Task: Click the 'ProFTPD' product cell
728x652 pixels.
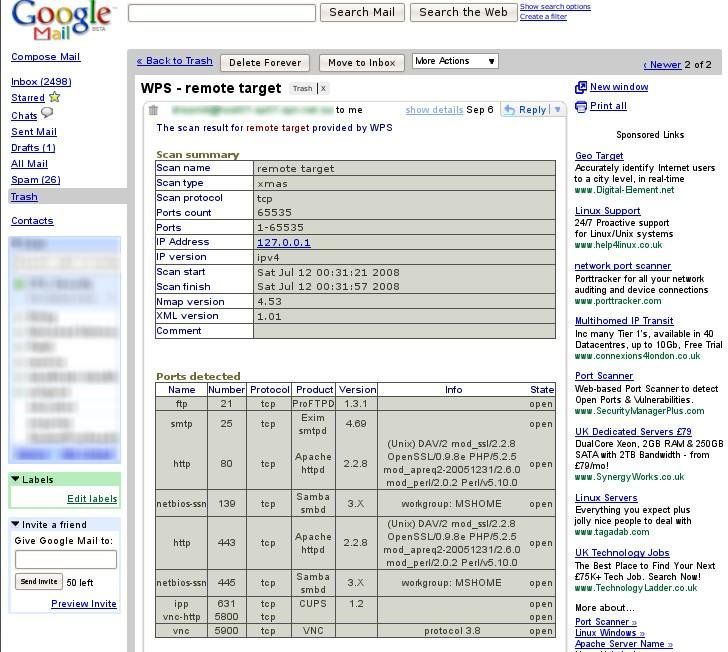Action: coord(313,404)
